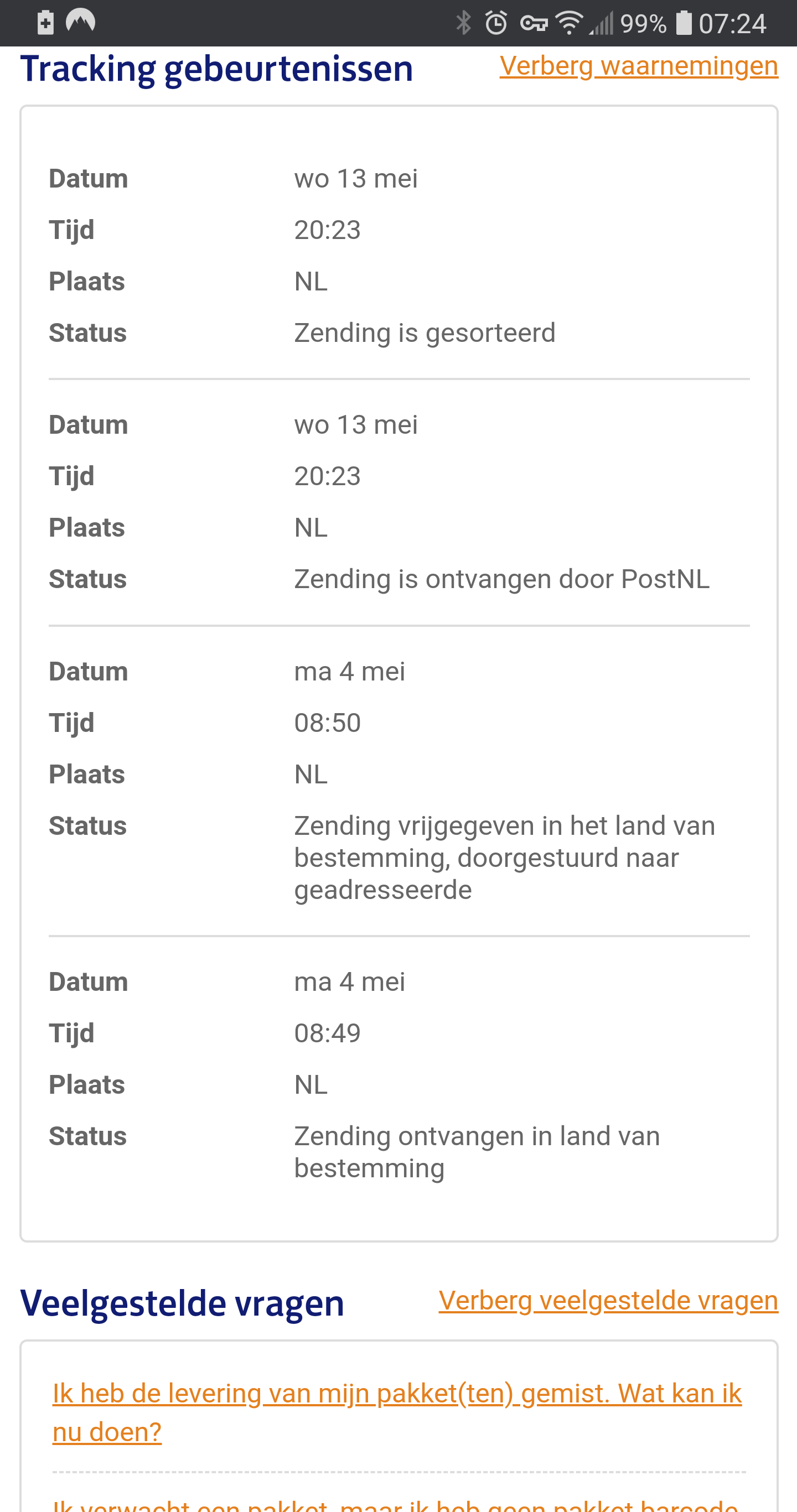The image size is (797, 1512).
Task: Select the 'Zending vrijgegeven in het land' status
Action: coord(505,858)
